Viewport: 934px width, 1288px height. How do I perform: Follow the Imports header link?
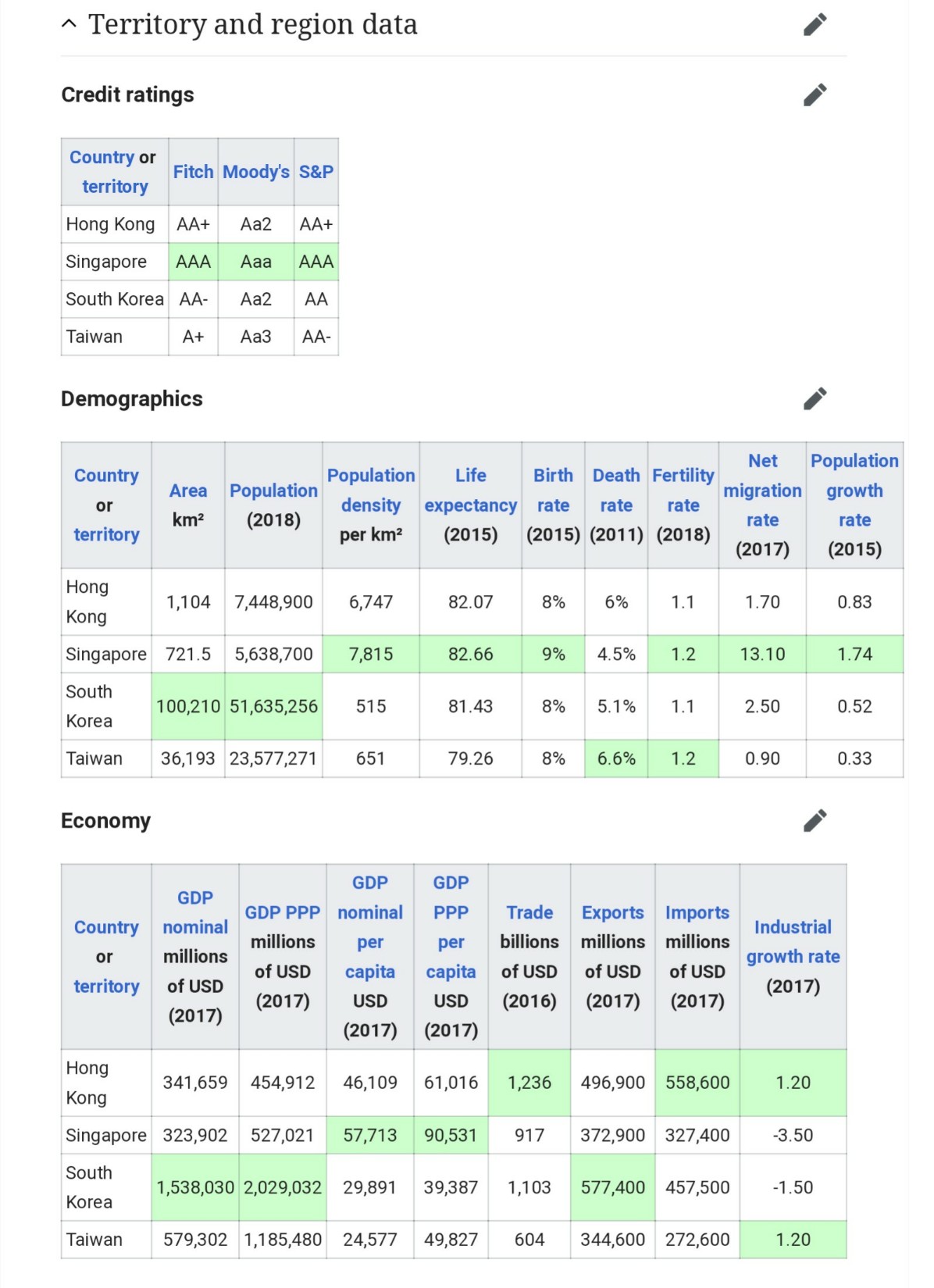coord(697,912)
